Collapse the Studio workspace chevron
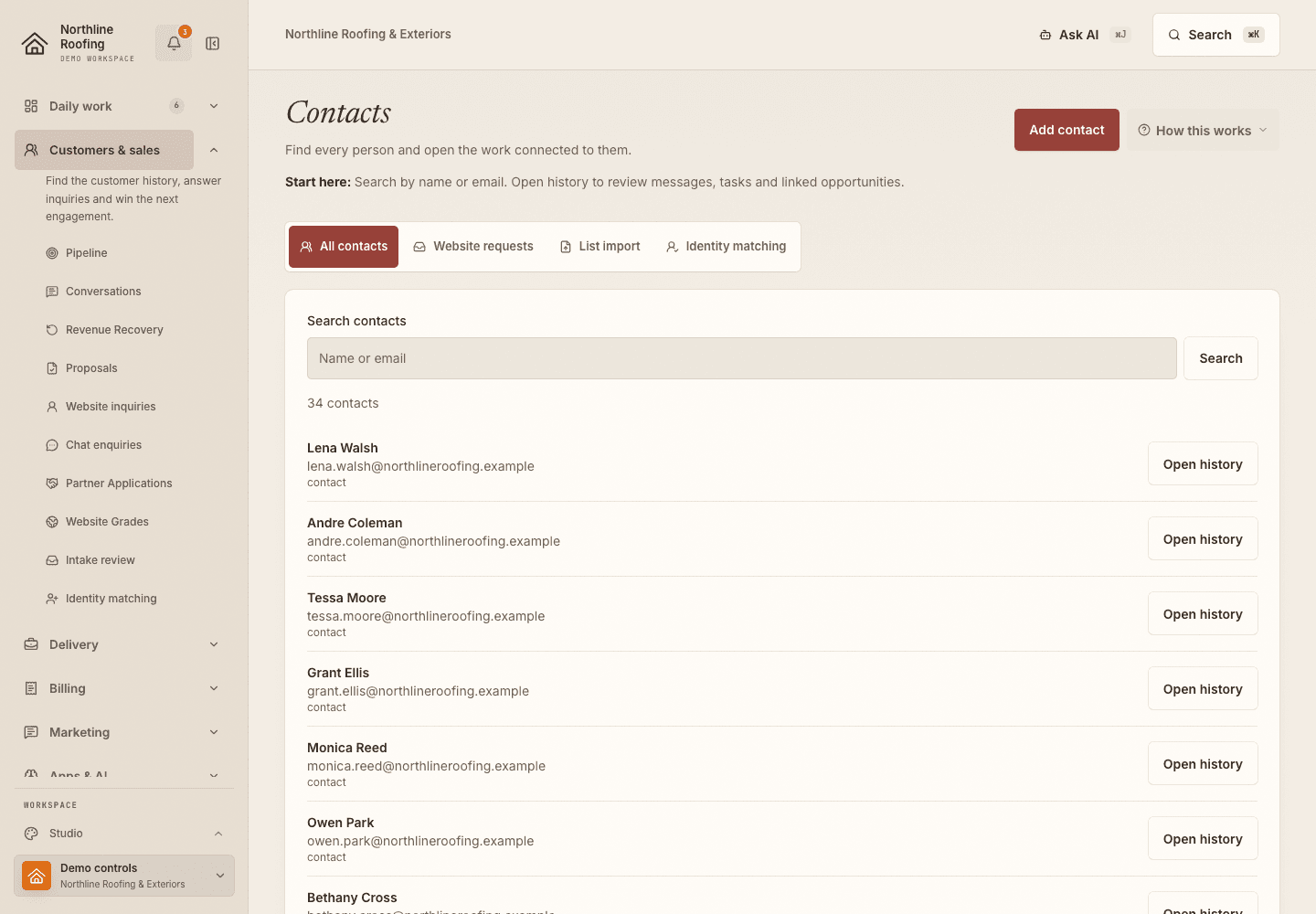The width and height of the screenshot is (1316, 914). 218,834
